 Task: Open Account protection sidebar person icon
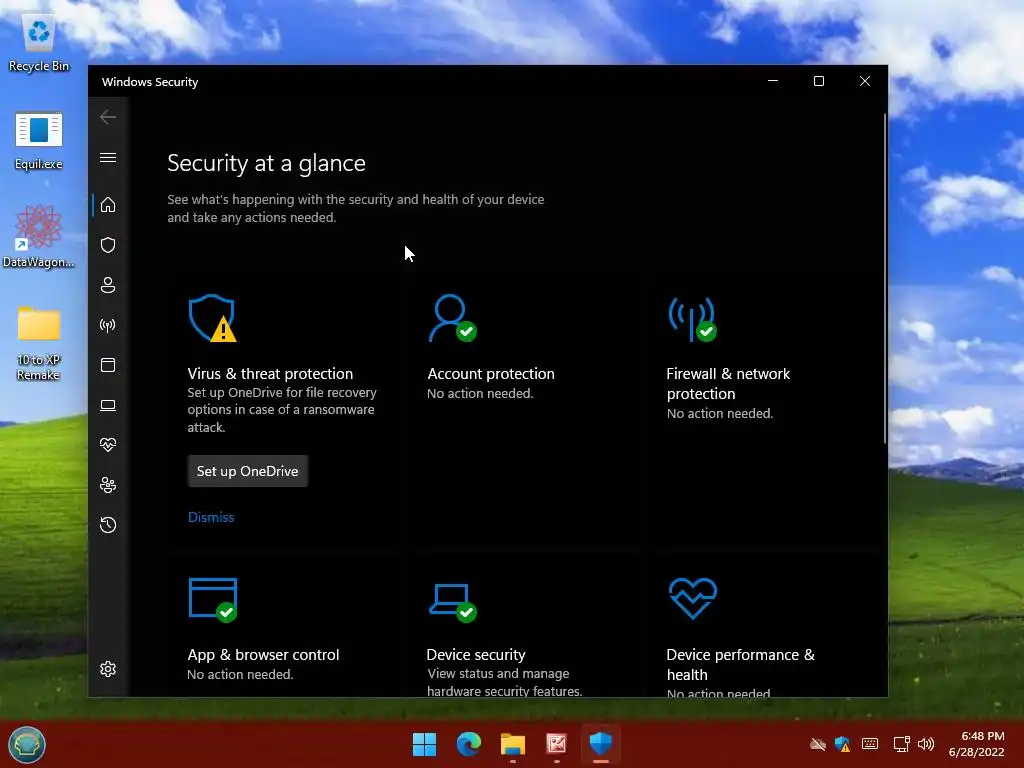(x=108, y=285)
